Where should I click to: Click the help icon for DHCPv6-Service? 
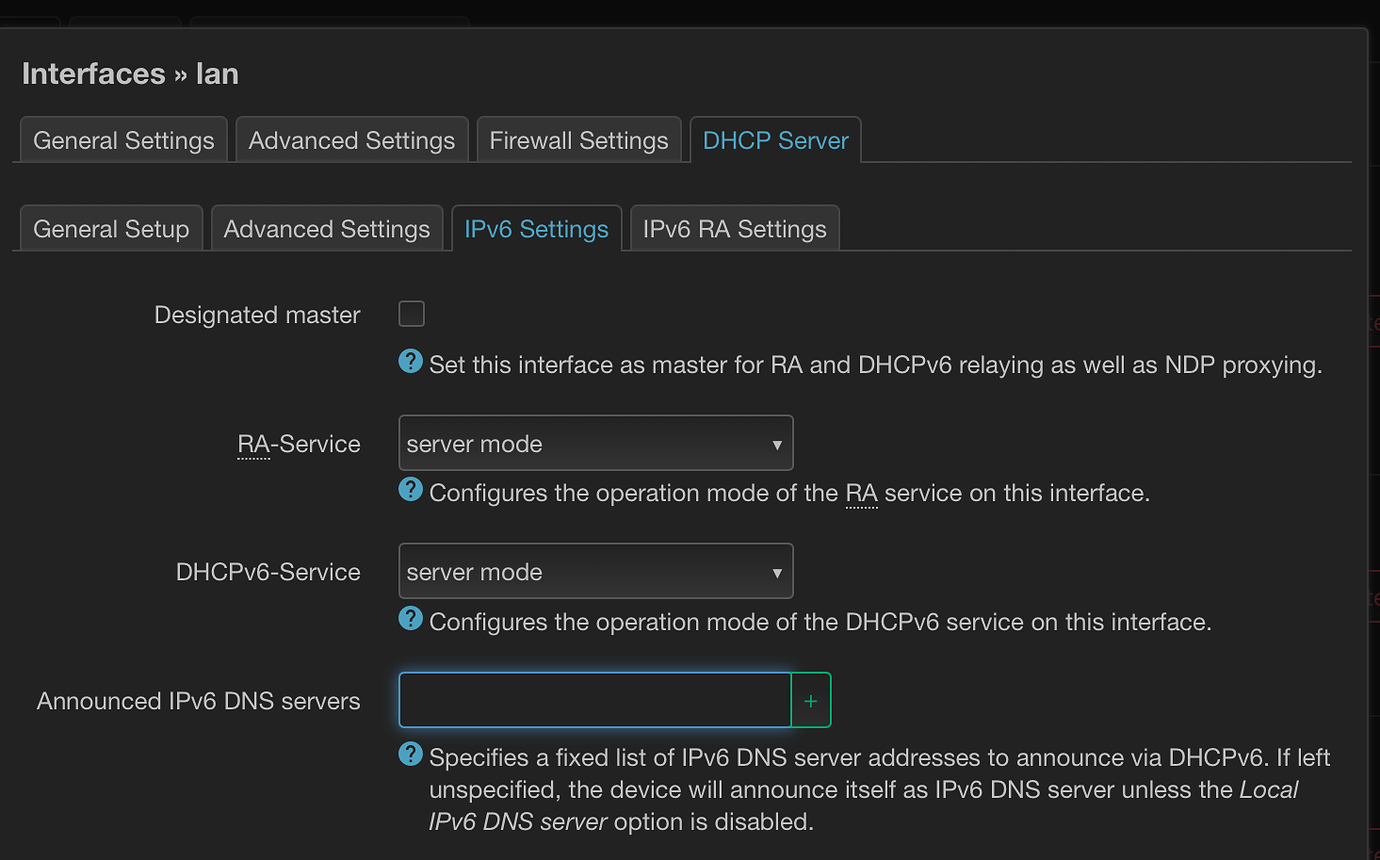(411, 618)
